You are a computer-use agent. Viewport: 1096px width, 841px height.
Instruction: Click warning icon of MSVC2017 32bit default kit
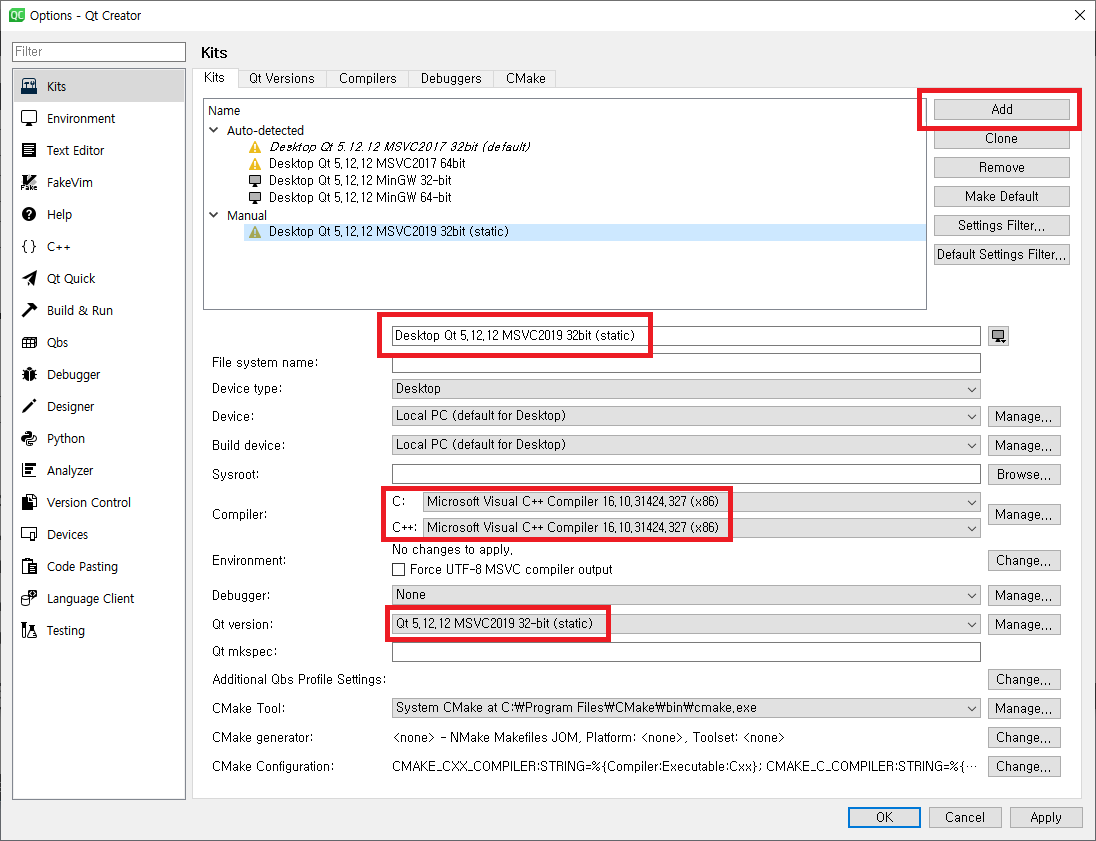255,147
